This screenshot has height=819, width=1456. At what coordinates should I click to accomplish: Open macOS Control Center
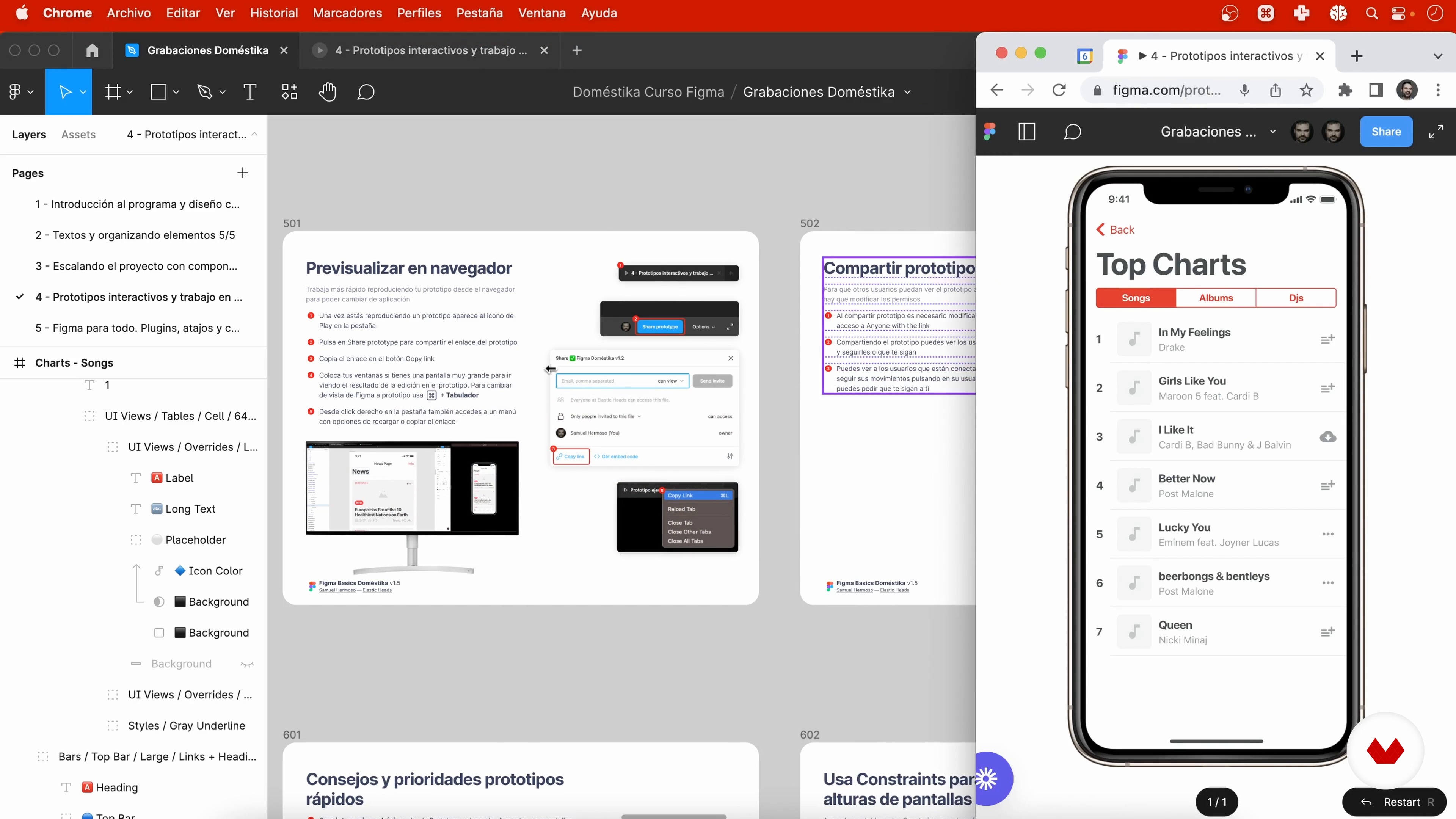[1398, 13]
